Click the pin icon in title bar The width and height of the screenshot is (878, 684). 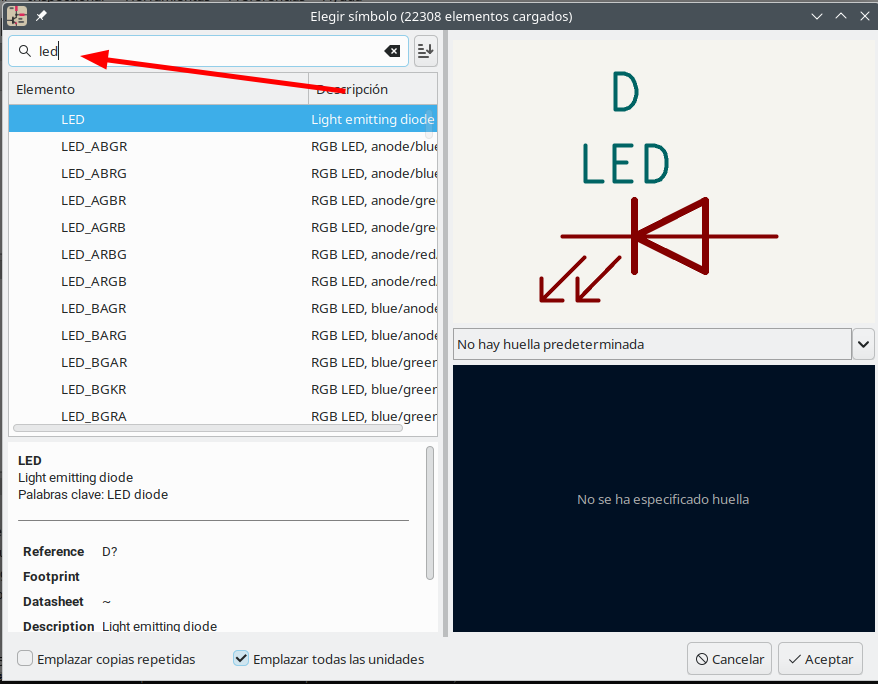tap(42, 17)
